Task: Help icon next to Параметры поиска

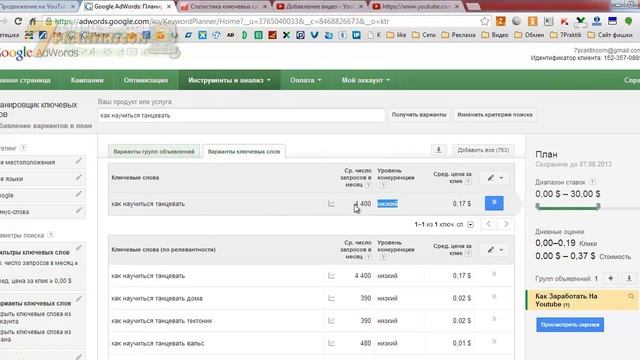Action: click(50, 235)
